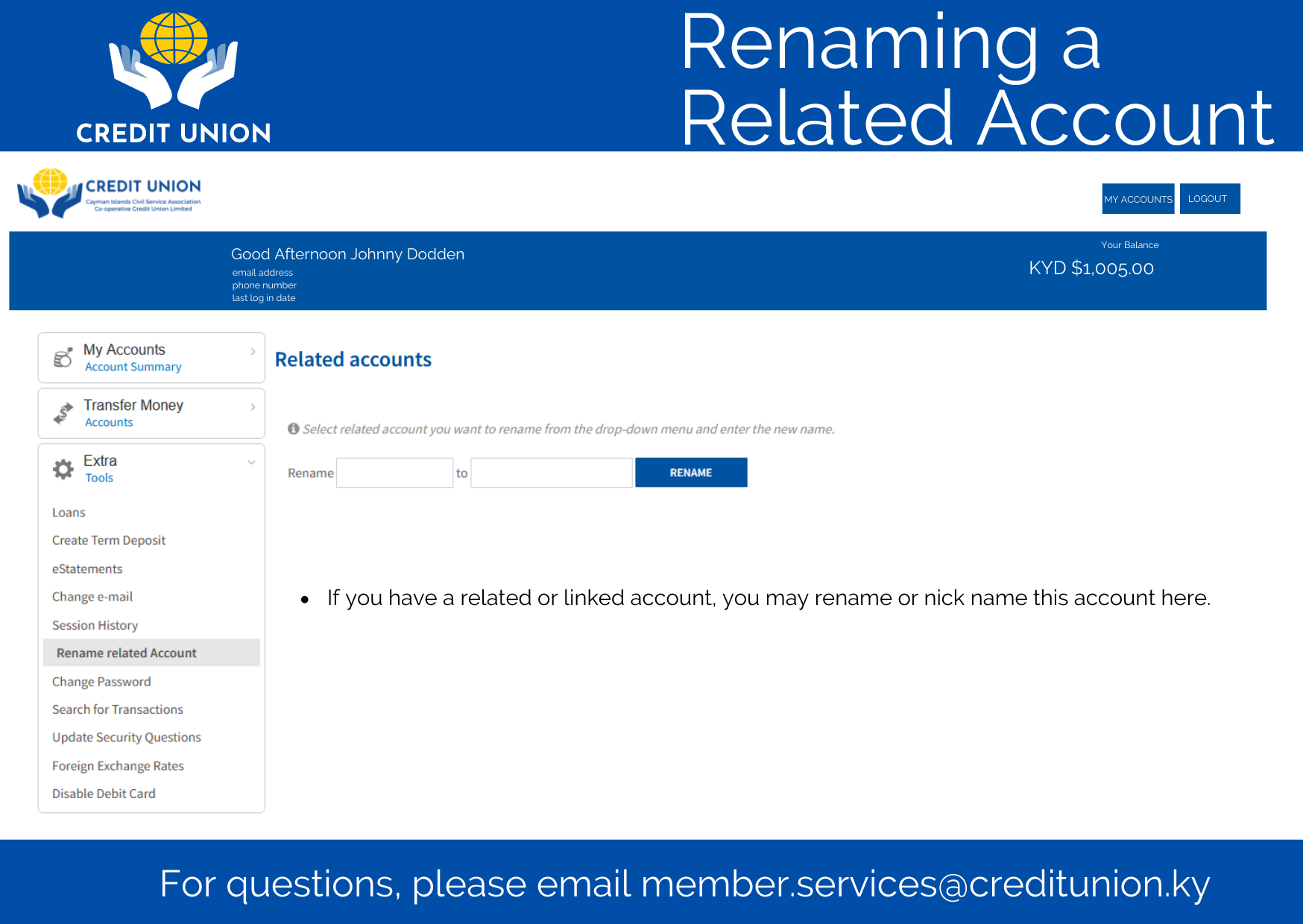The width and height of the screenshot is (1303, 924).
Task: Open MY ACCOUNTS from top bar
Action: [x=1138, y=199]
